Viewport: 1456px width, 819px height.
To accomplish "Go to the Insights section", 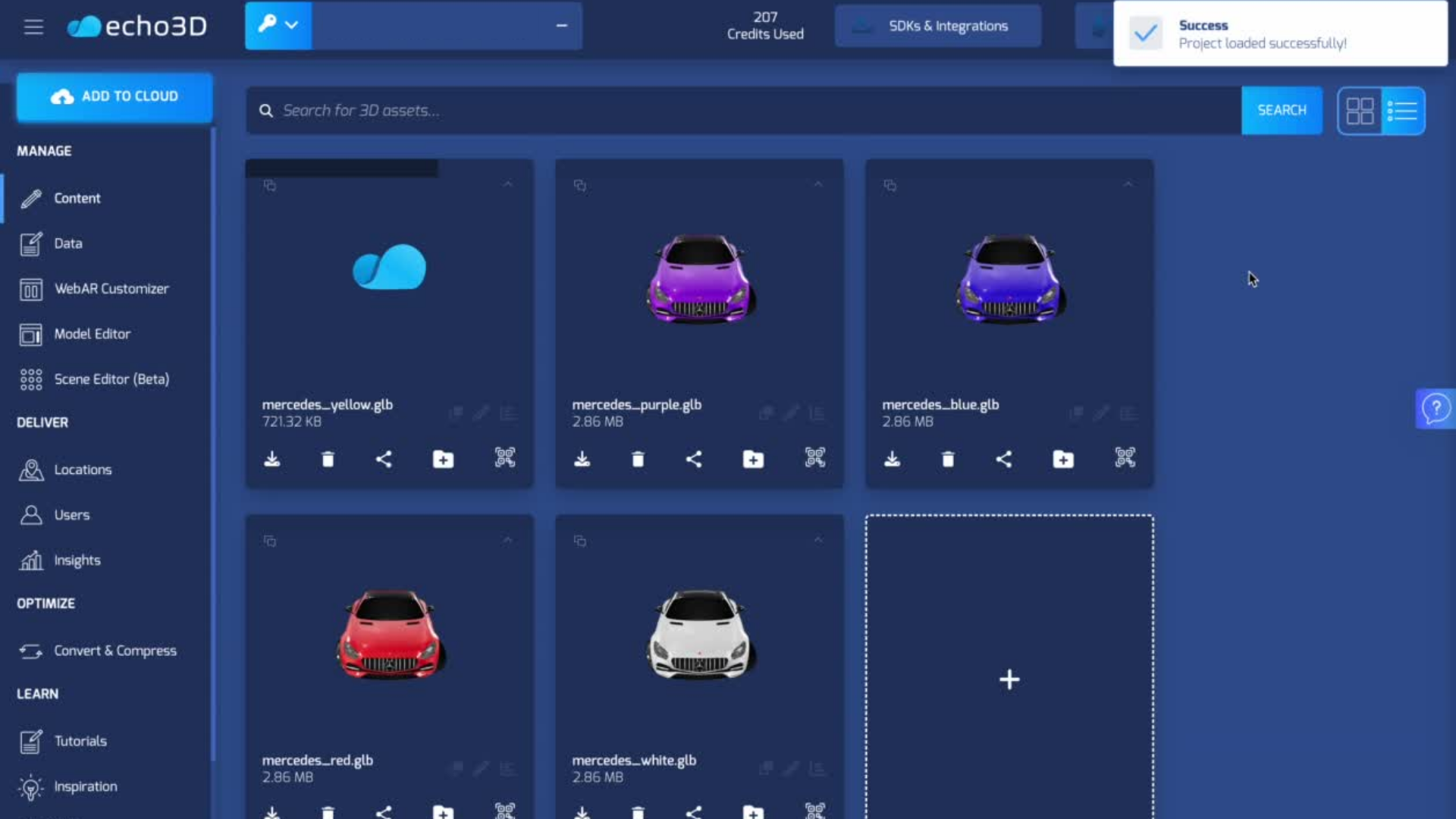I will 77,560.
